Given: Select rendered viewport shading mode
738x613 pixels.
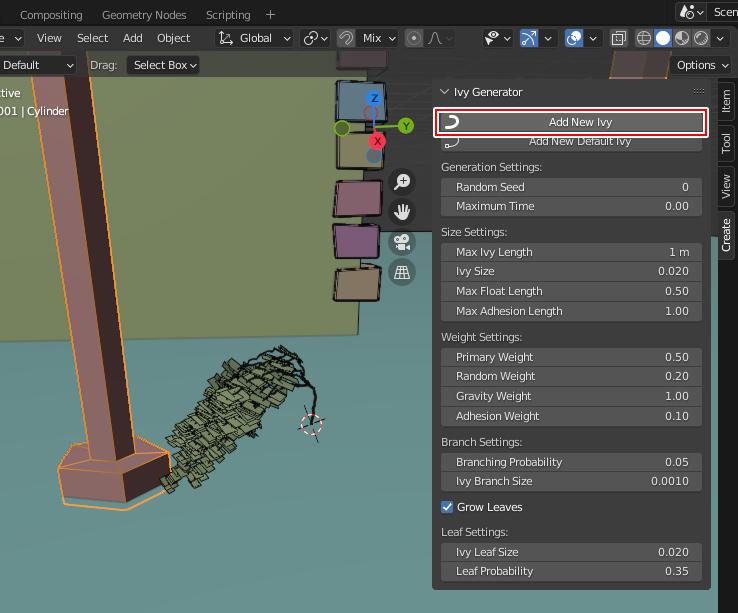Looking at the screenshot, I should click(700, 38).
